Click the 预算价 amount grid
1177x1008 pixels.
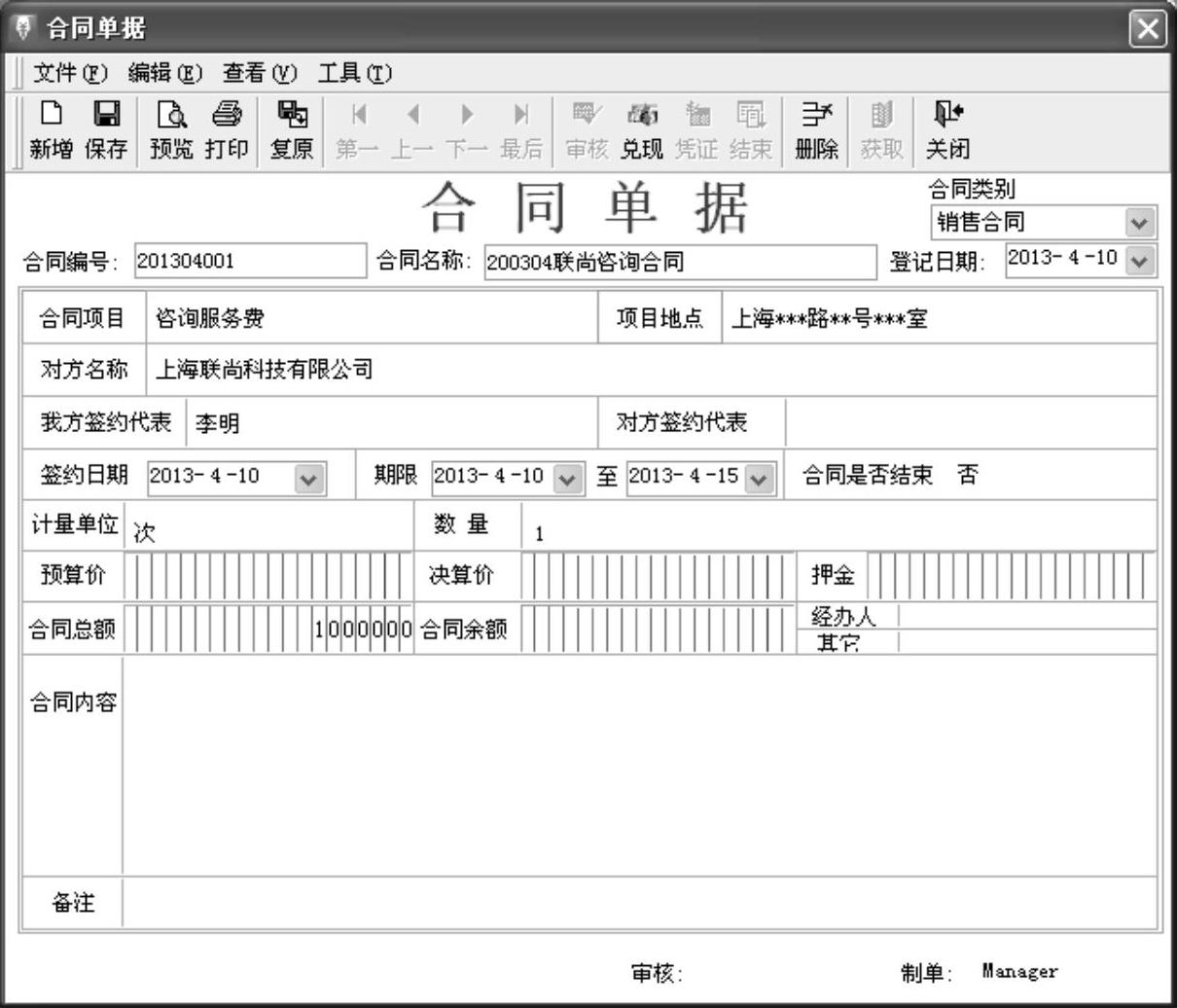(x=268, y=577)
